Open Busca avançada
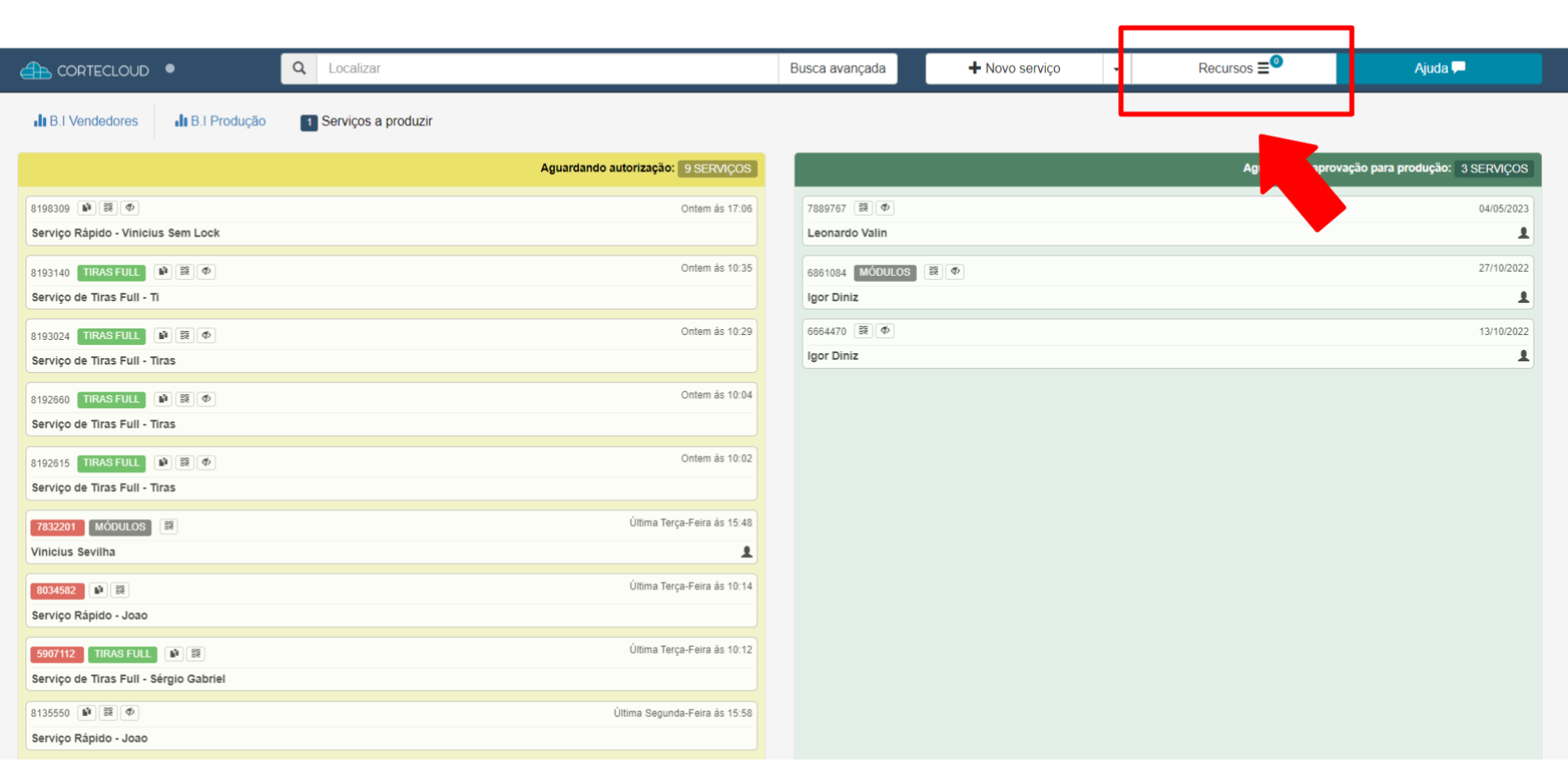1568x762 pixels. coord(837,68)
